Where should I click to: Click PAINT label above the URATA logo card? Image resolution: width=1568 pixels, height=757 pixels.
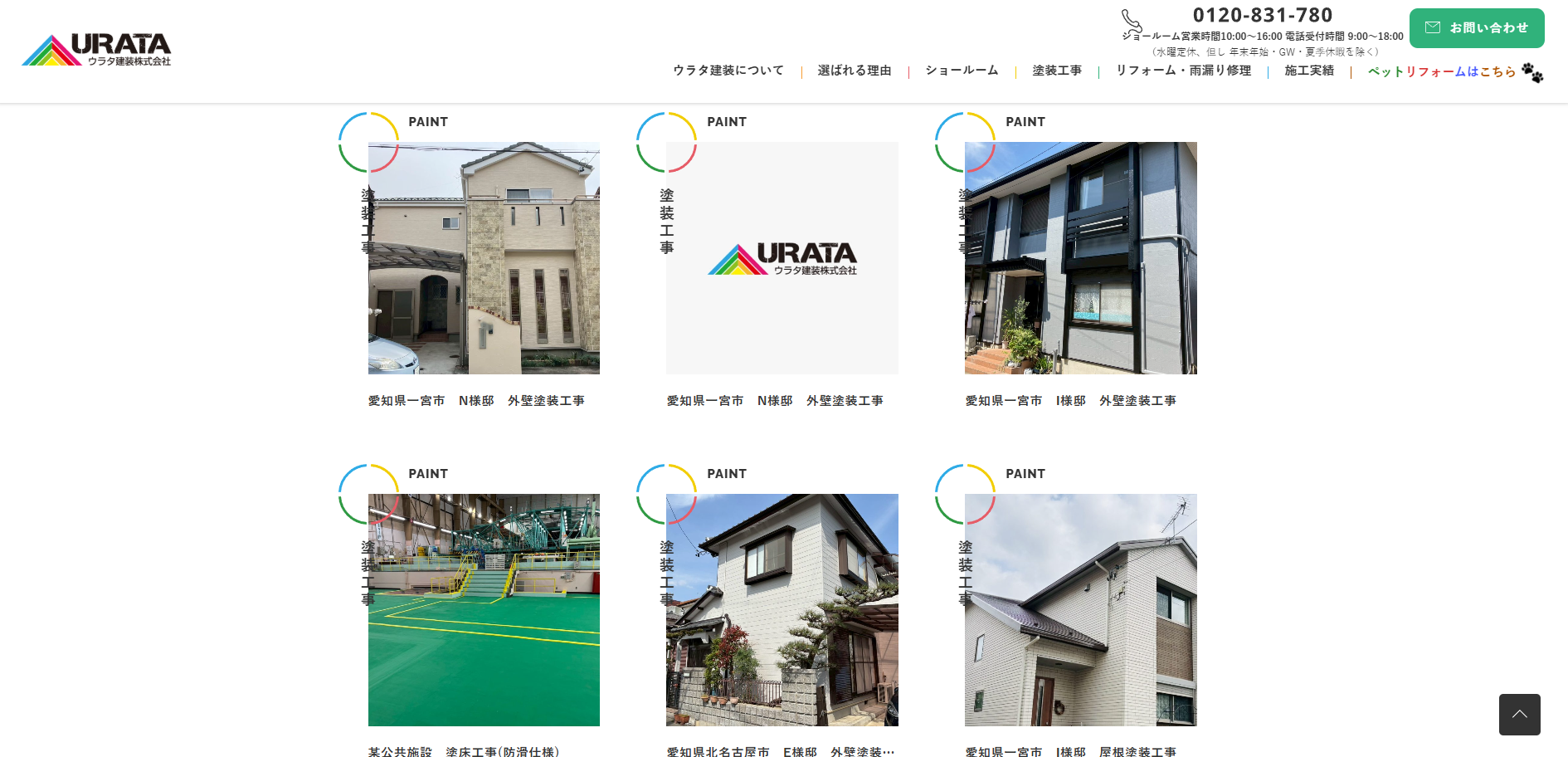(x=727, y=122)
